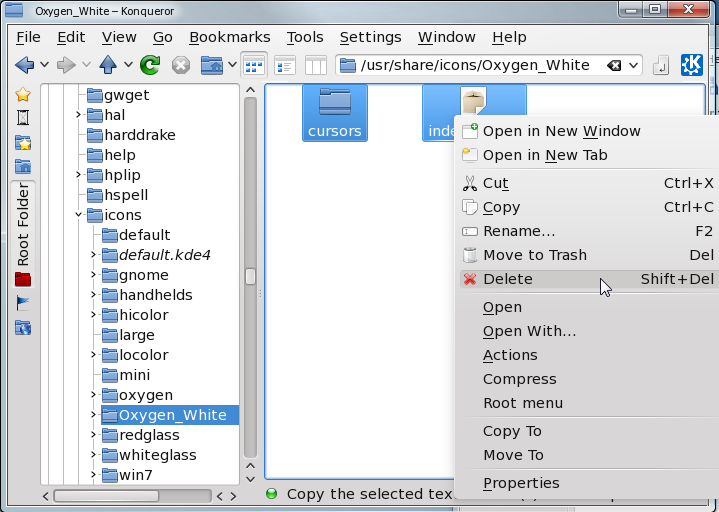Click the tree panel horizontal scrollbar
The height and width of the screenshot is (512, 719).
pyautogui.click(x=106, y=496)
